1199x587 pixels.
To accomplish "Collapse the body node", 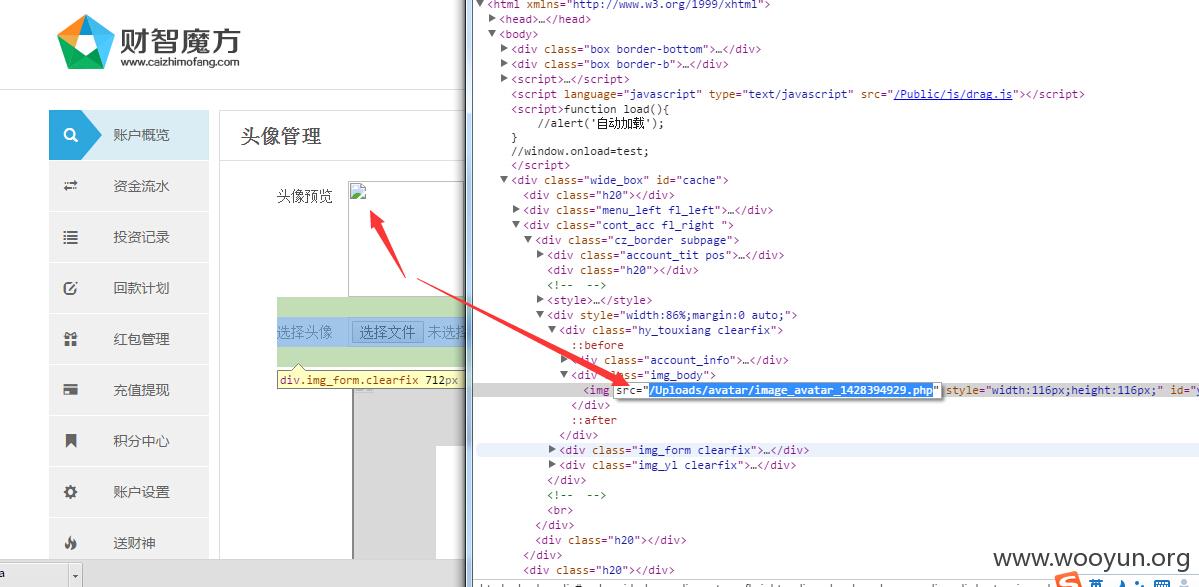I will click(492, 34).
